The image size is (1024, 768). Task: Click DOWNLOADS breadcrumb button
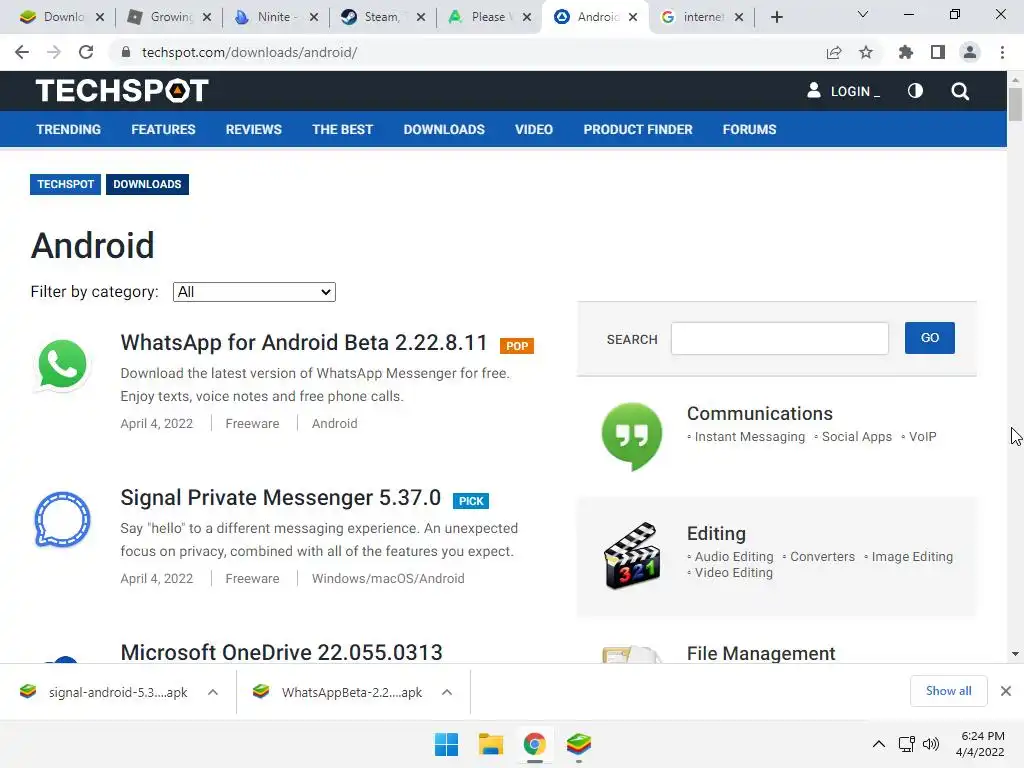coord(147,184)
